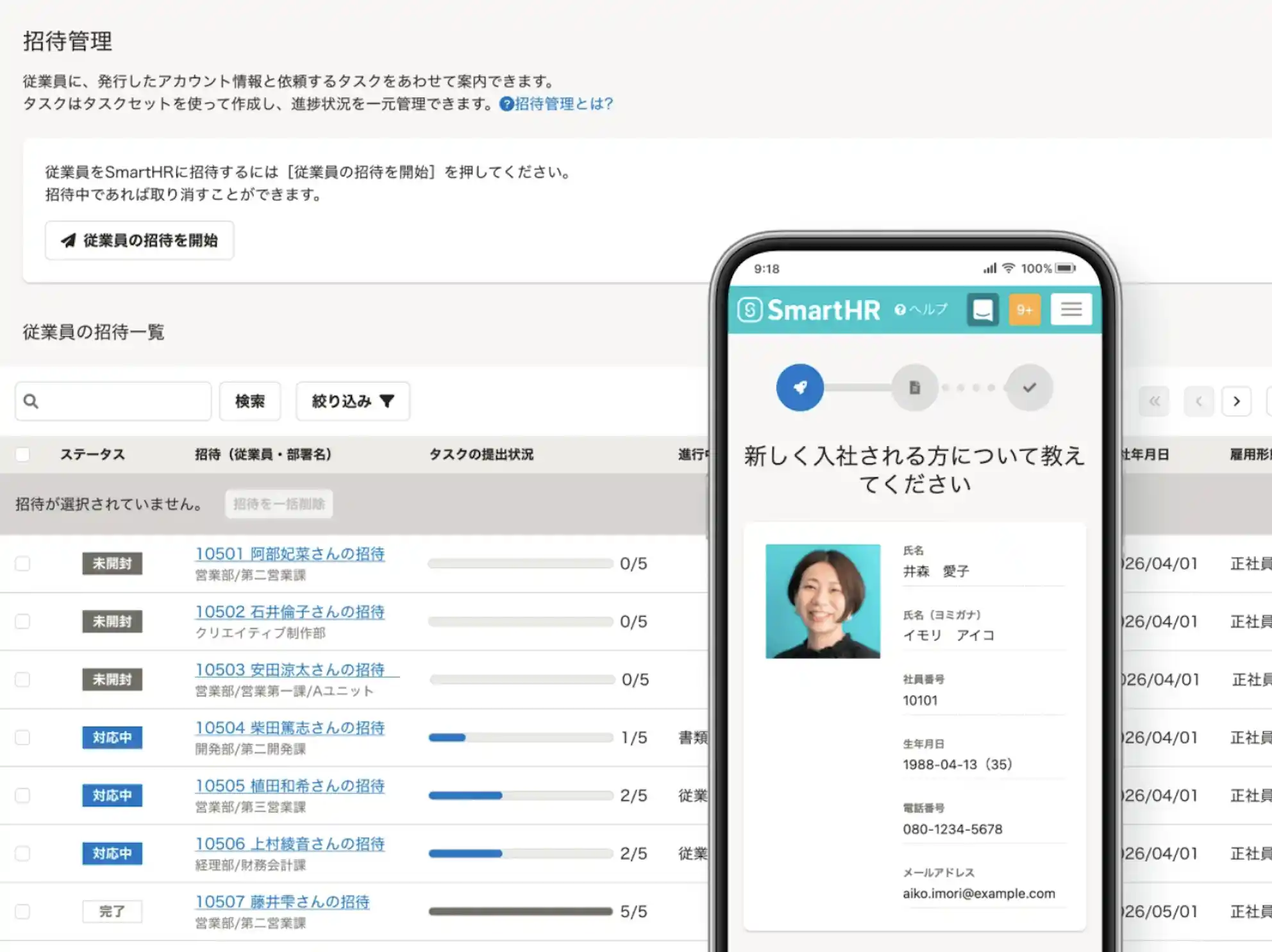Screen dimensions: 1272x952
Task: Go to the next page chevron
Action: 1237,402
